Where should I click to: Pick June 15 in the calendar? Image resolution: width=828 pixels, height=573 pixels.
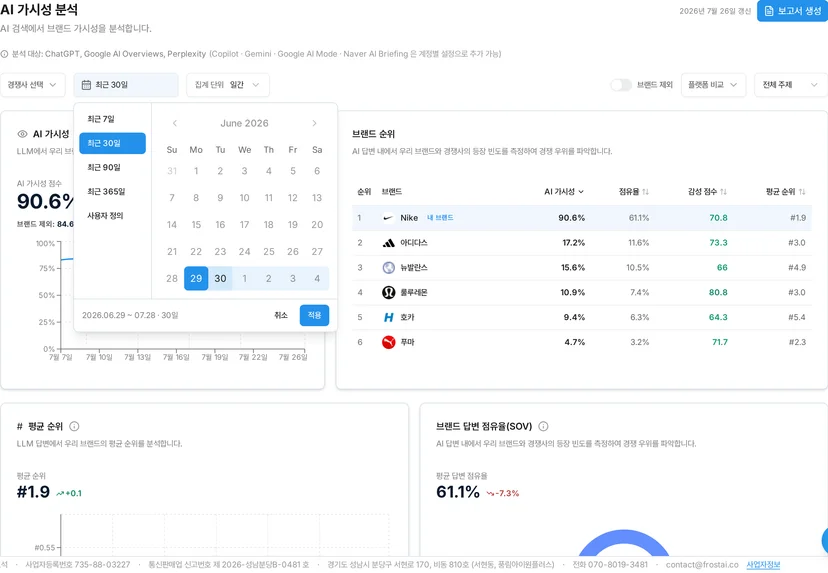tap(196, 224)
